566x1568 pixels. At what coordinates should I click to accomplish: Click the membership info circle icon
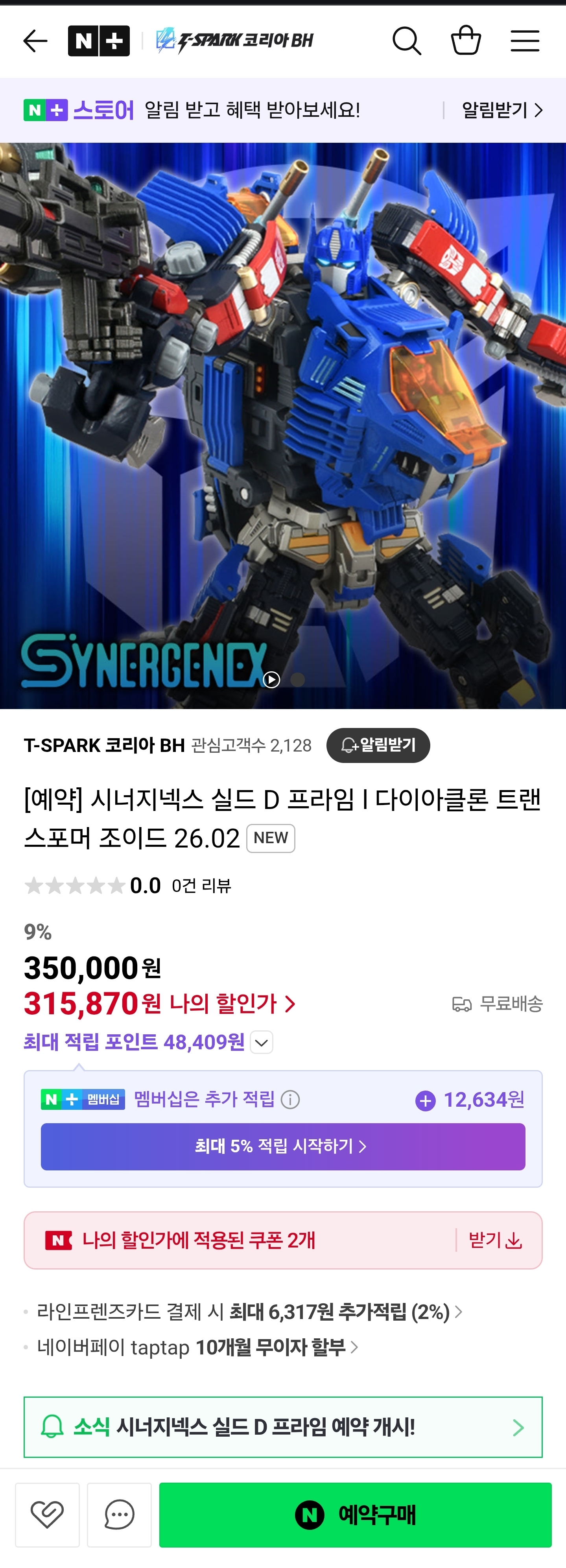290,1100
